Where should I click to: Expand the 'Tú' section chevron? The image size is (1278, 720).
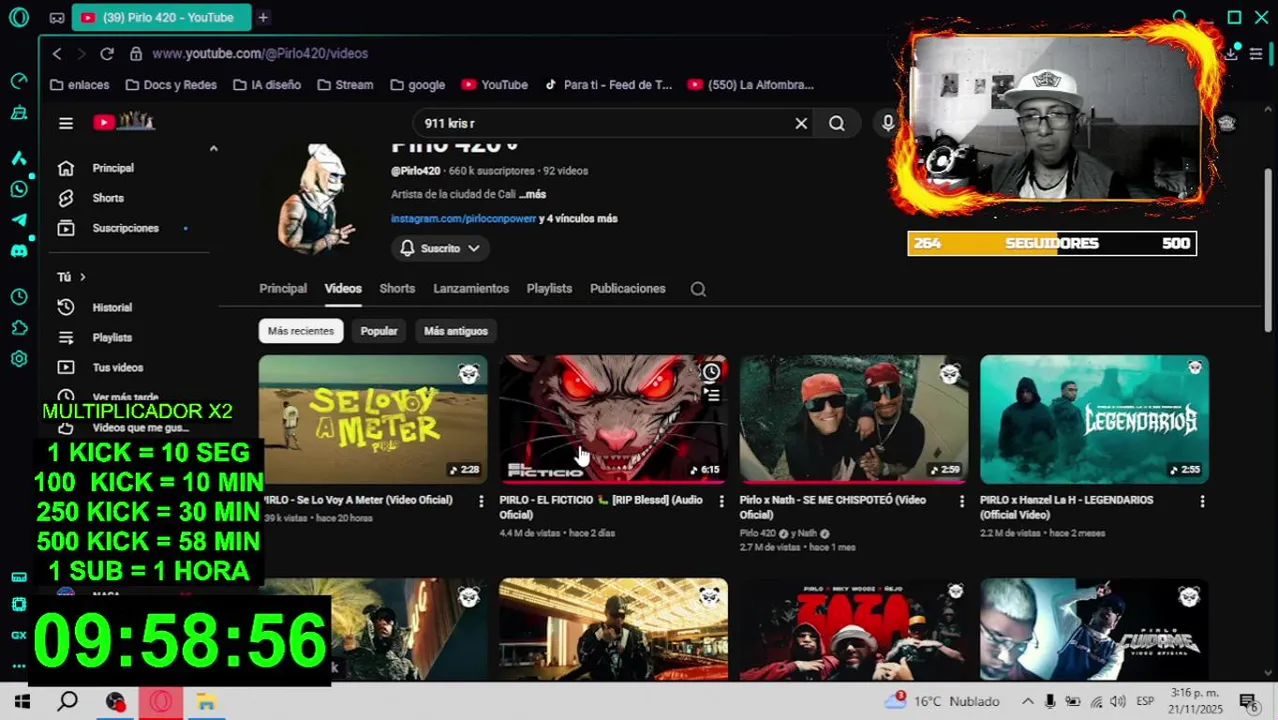tap(83, 277)
